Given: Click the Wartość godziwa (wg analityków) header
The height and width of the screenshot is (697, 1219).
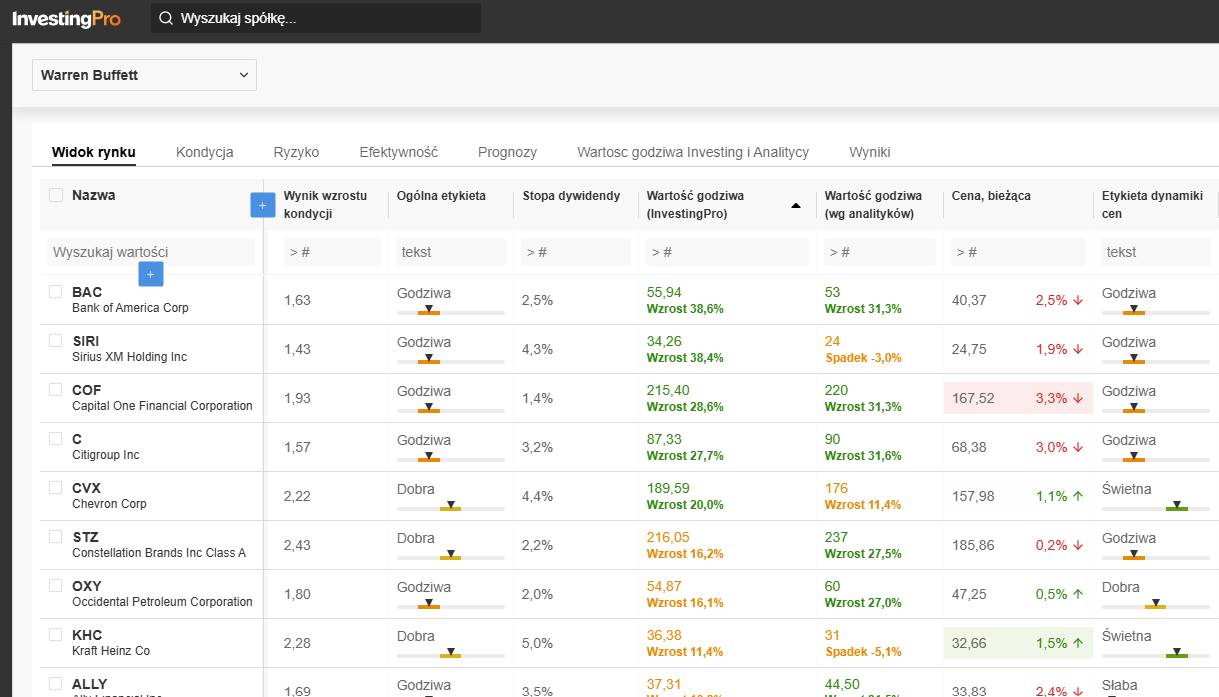Looking at the screenshot, I should point(874,204).
